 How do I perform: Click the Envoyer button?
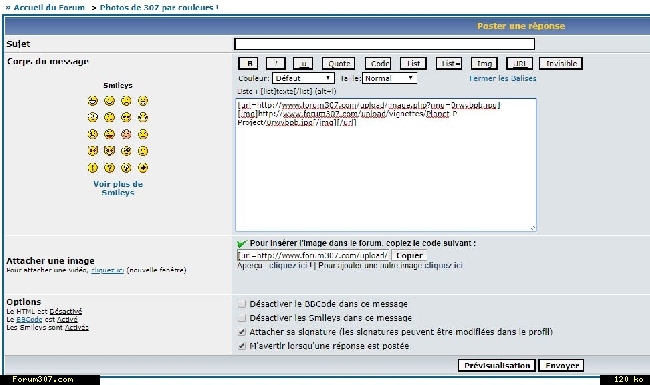point(561,366)
